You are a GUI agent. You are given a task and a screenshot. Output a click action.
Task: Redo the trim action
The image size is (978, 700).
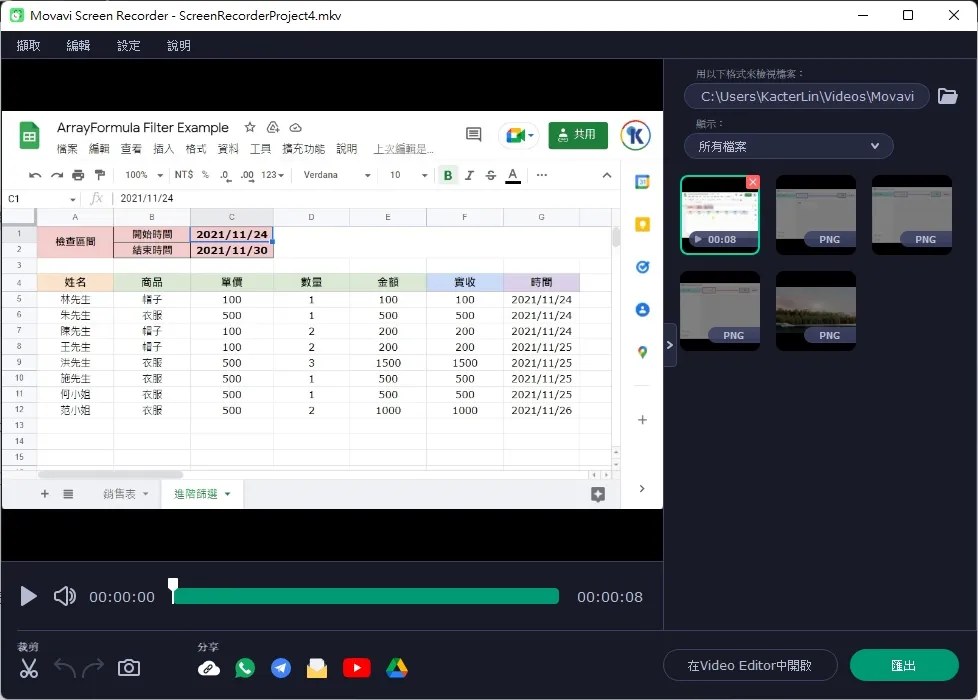point(93,668)
